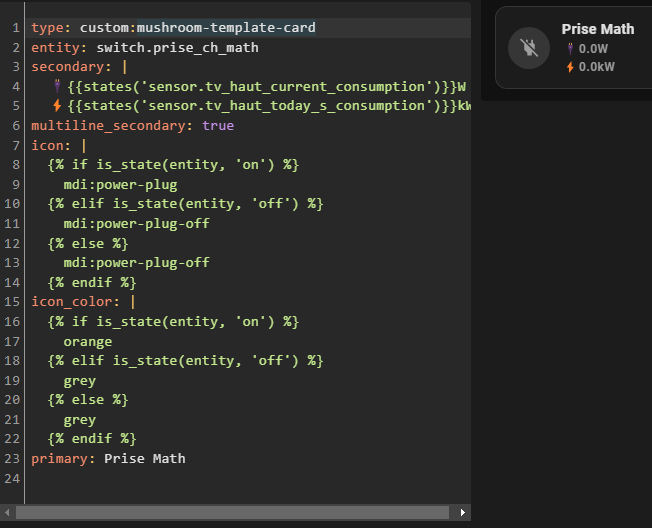Viewport: 652px width, 528px height.
Task: Click the orange lightning emoji in card preview
Action: tap(570, 67)
